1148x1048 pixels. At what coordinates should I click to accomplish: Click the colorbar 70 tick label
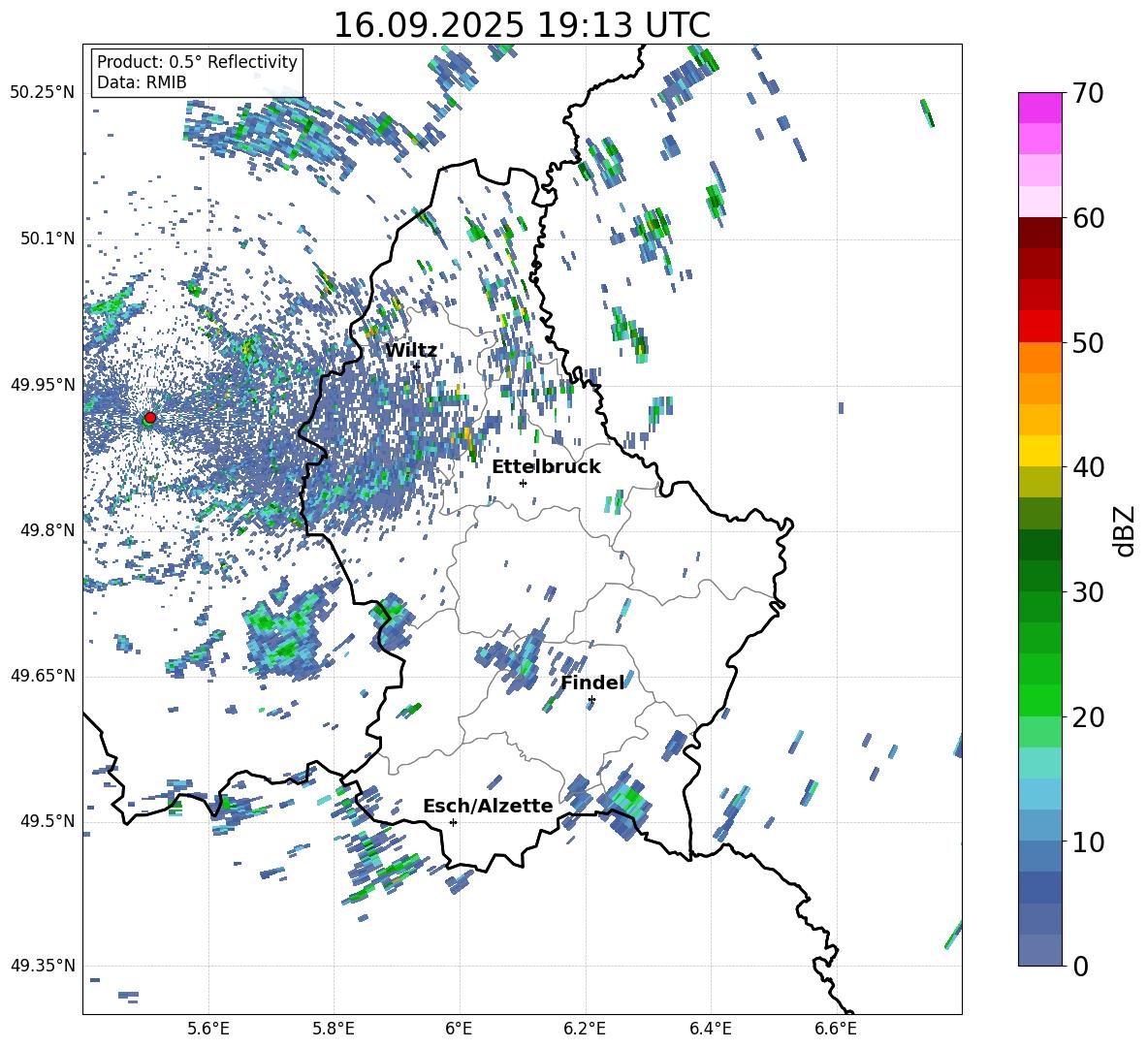point(1089,93)
